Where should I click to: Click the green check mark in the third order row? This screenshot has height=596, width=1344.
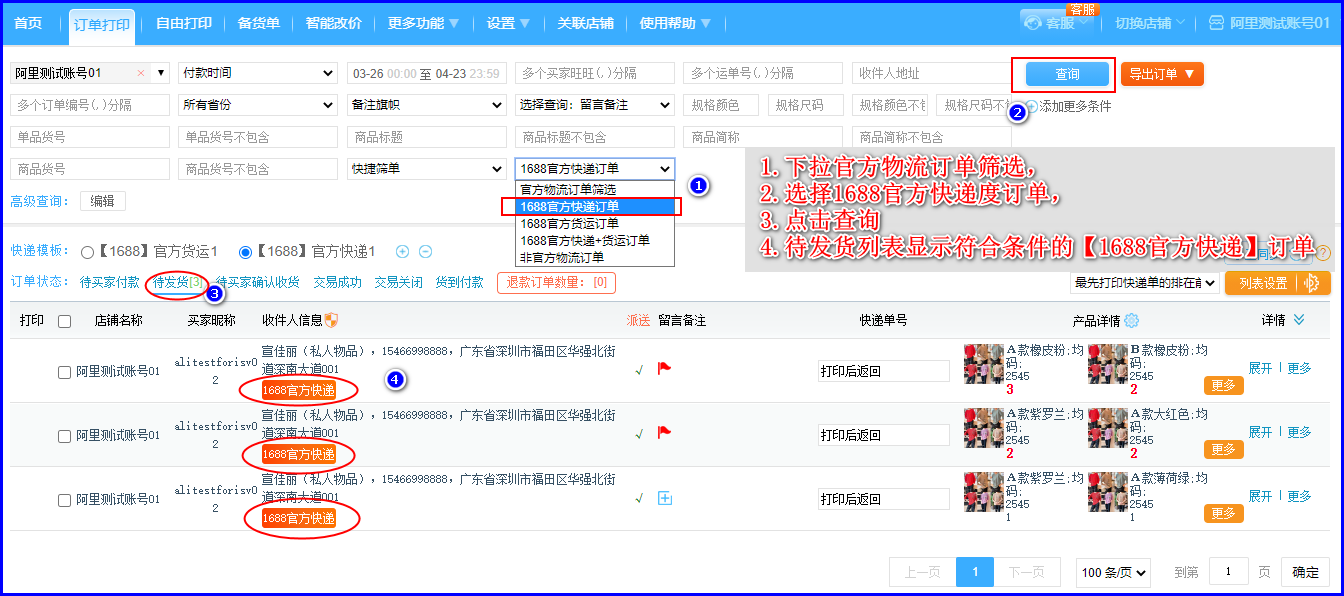pos(639,498)
